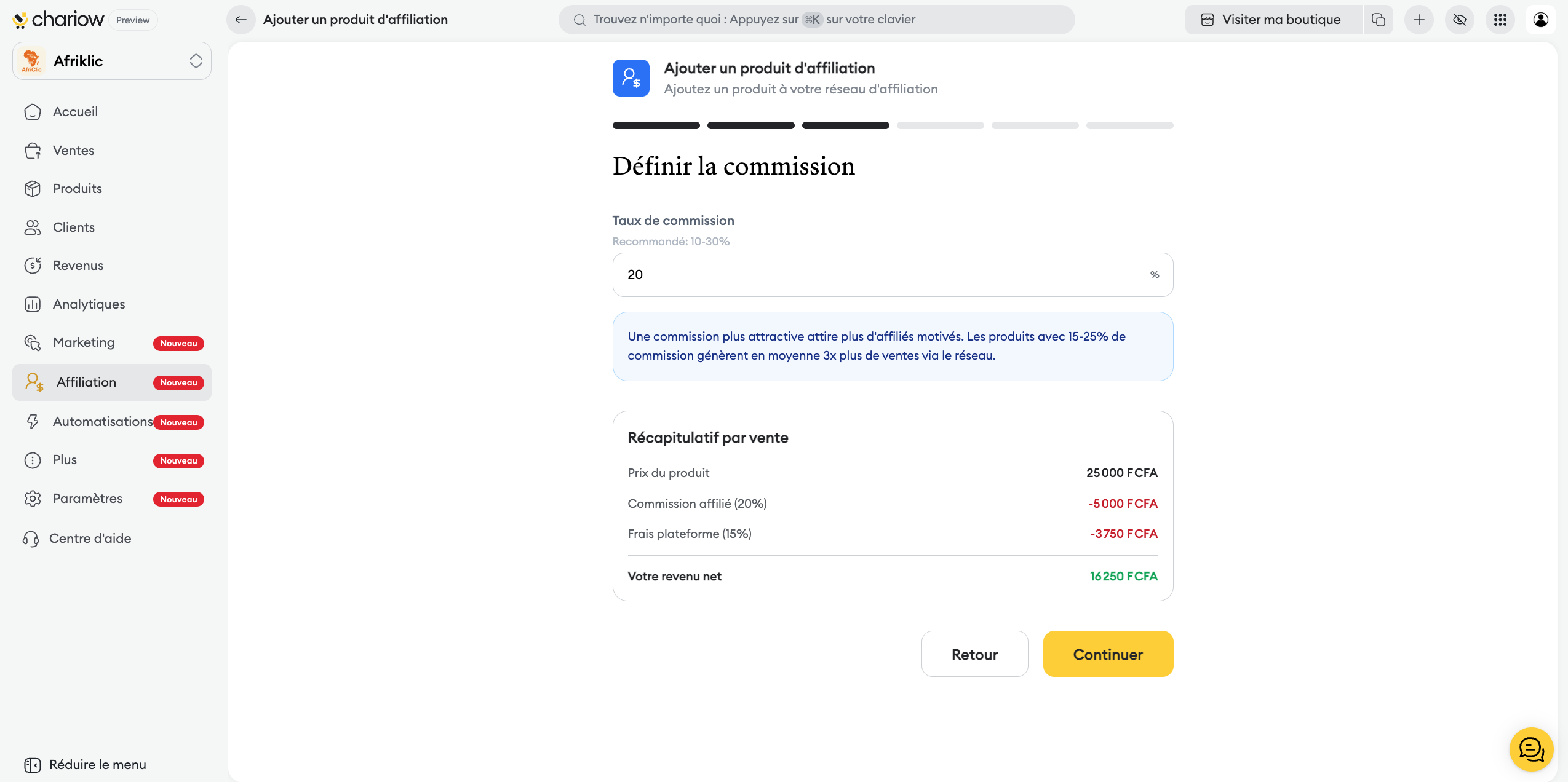Click the copy store link icon
The image size is (1568, 782).
[x=1378, y=20]
